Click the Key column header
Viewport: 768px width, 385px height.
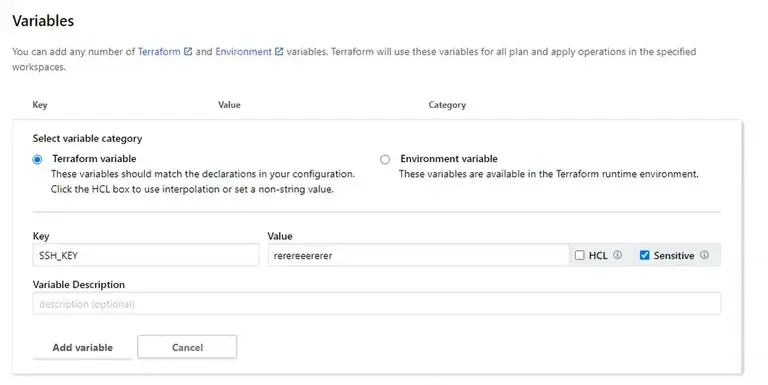tap(40, 105)
